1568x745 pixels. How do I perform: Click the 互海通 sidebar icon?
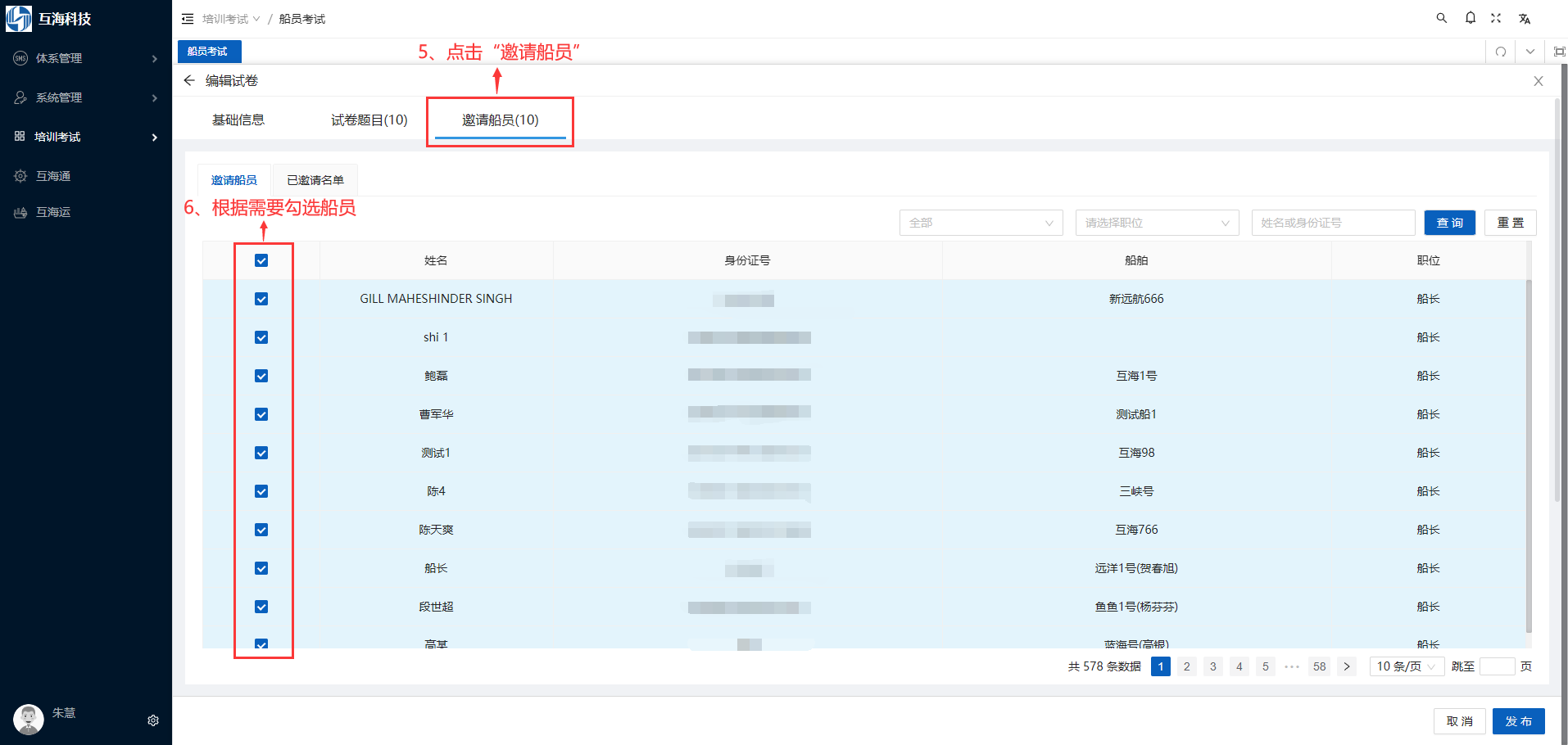[x=20, y=176]
